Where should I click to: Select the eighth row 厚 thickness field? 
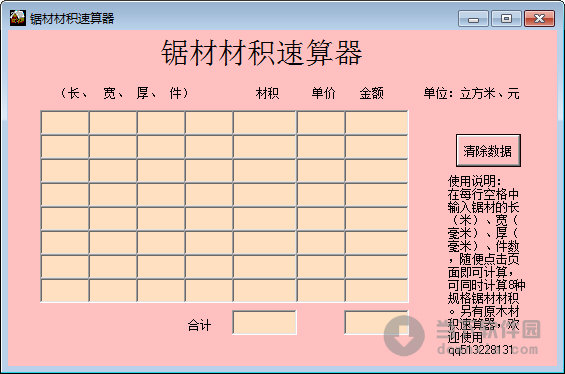pyautogui.click(x=161, y=291)
